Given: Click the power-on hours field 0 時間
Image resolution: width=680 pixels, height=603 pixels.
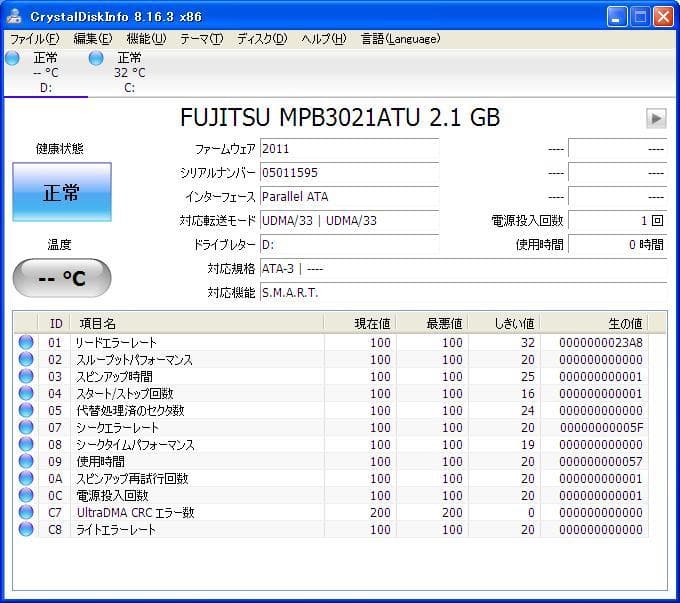Looking at the screenshot, I should click(618, 245).
